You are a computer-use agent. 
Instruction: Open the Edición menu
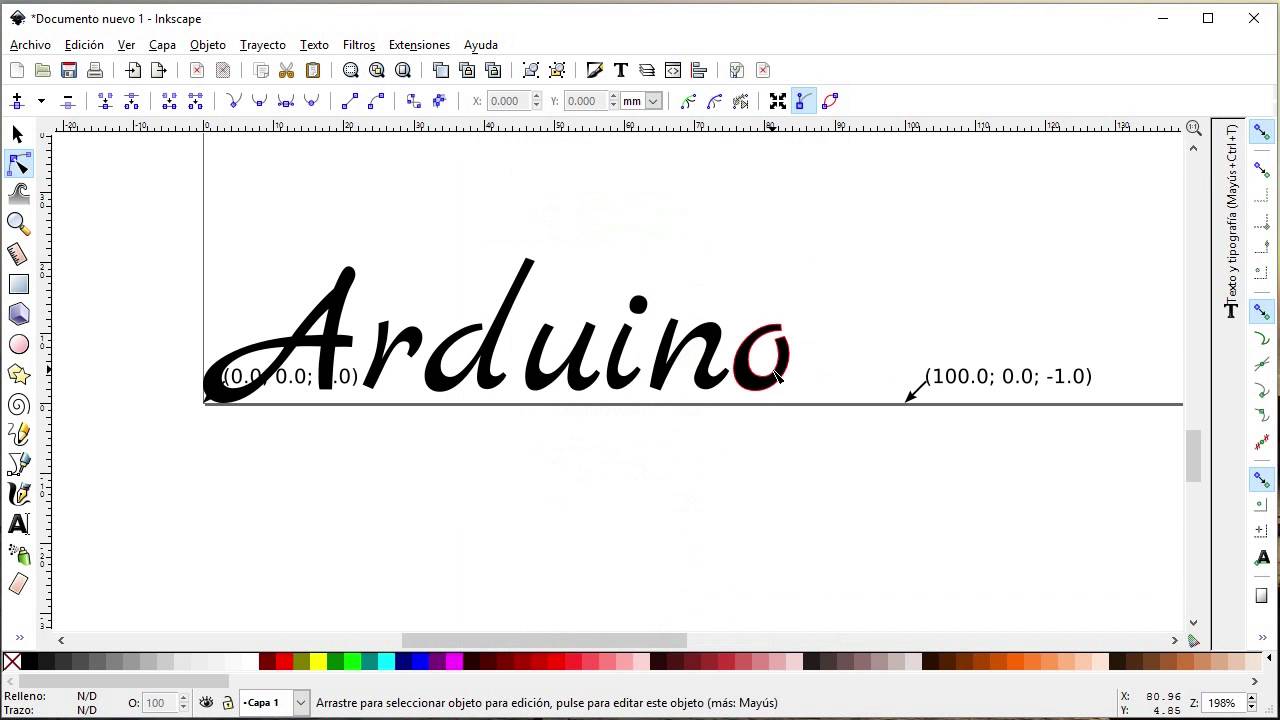coord(84,45)
